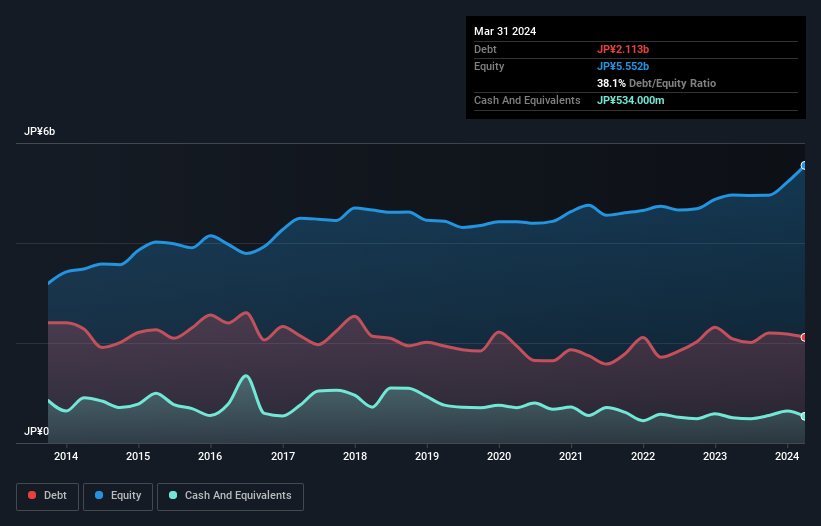Image resolution: width=821 pixels, height=526 pixels.
Task: Click the 2018 x-axis label
Action: tap(355, 456)
